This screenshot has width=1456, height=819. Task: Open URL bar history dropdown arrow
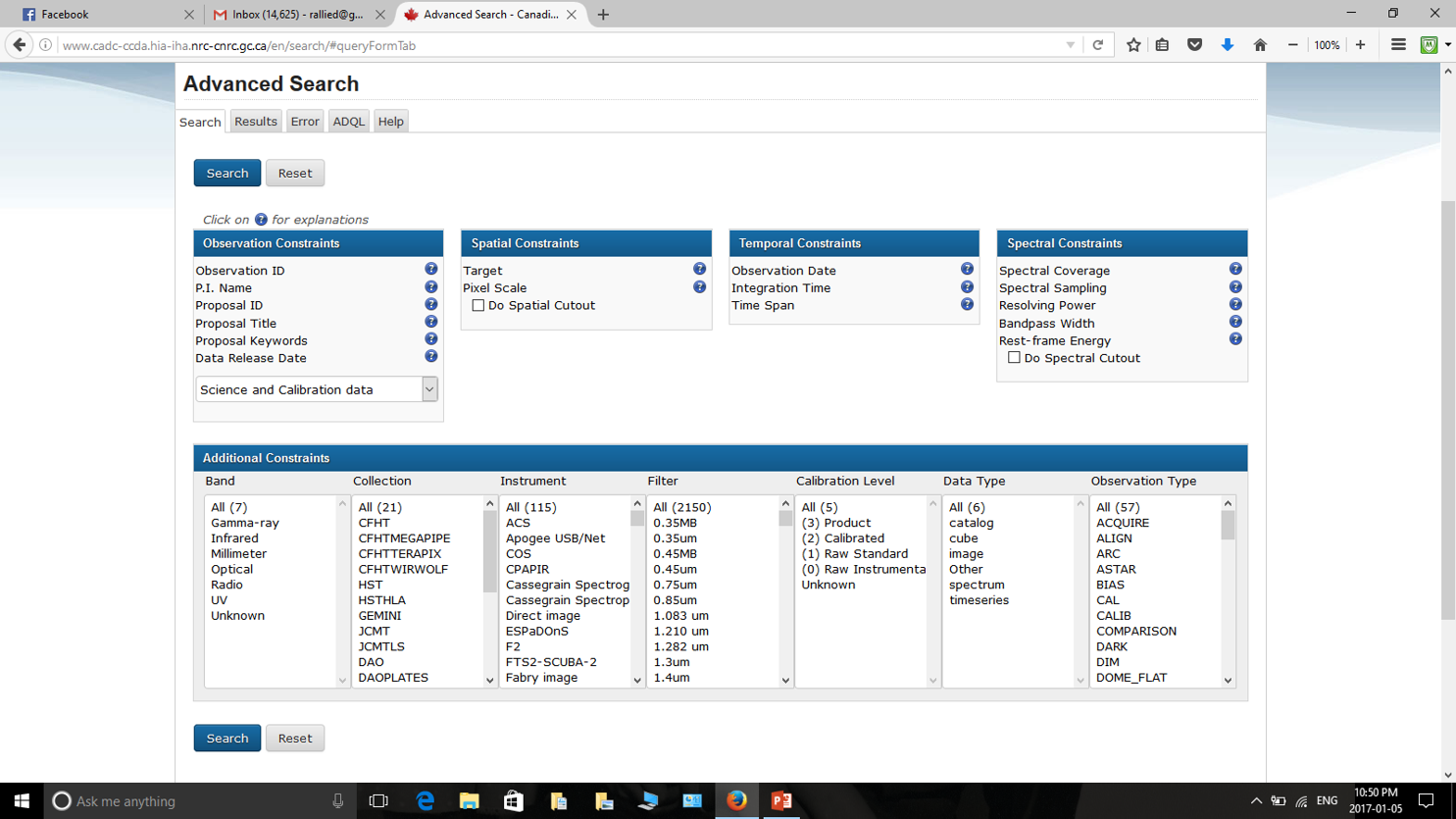1070,45
